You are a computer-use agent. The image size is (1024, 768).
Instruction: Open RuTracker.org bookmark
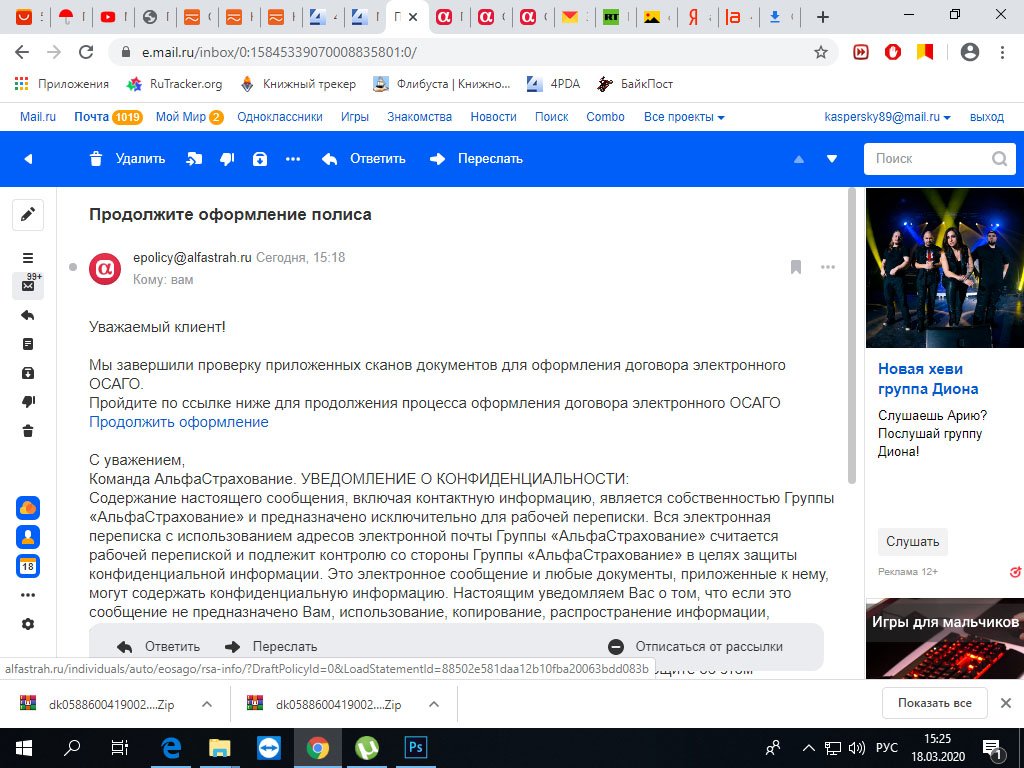(174, 84)
